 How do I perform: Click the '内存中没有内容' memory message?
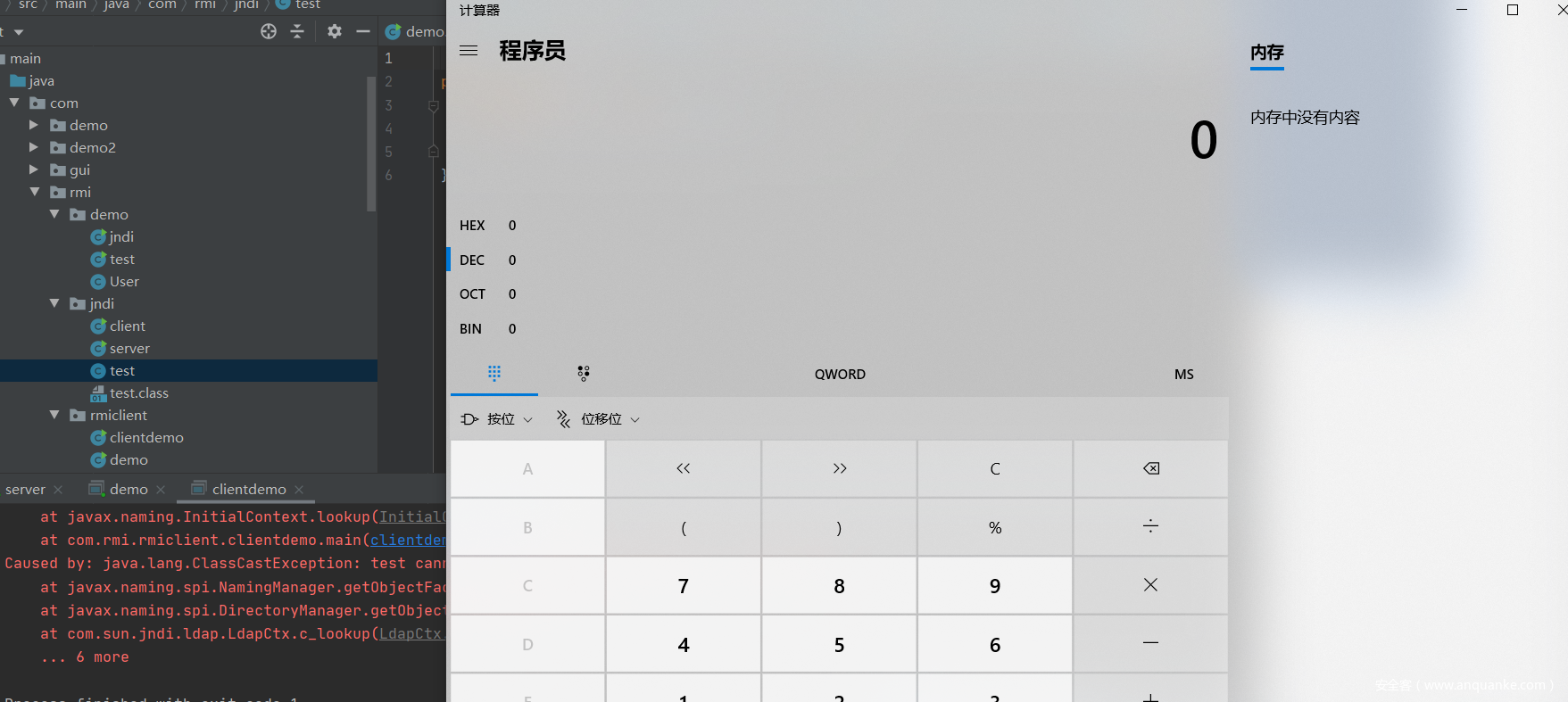click(x=1305, y=118)
